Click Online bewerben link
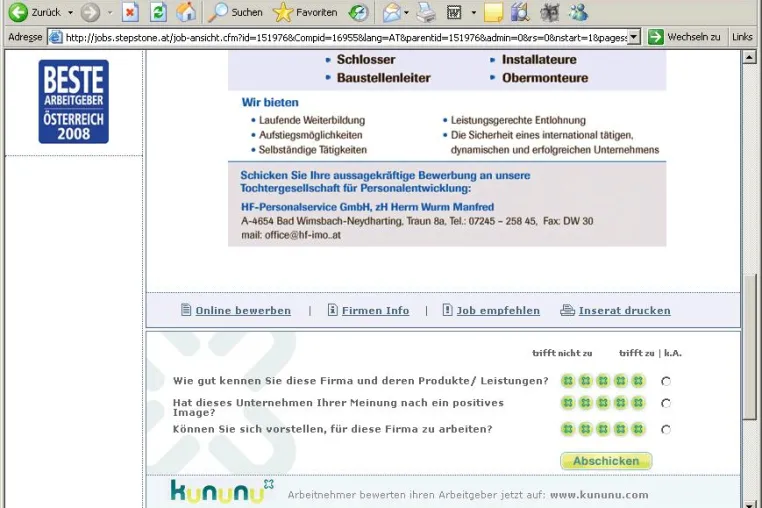 243,311
